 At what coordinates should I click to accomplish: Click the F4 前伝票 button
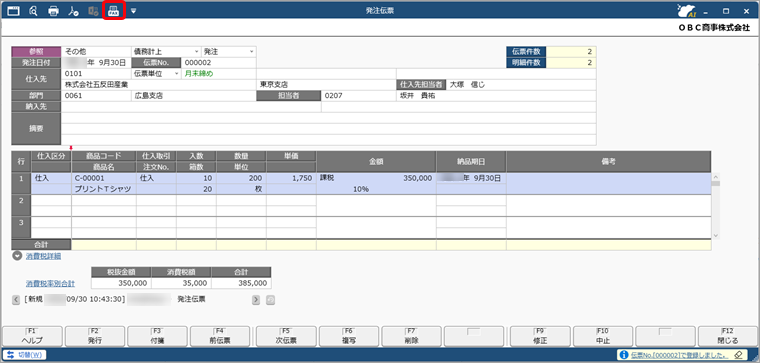221,335
